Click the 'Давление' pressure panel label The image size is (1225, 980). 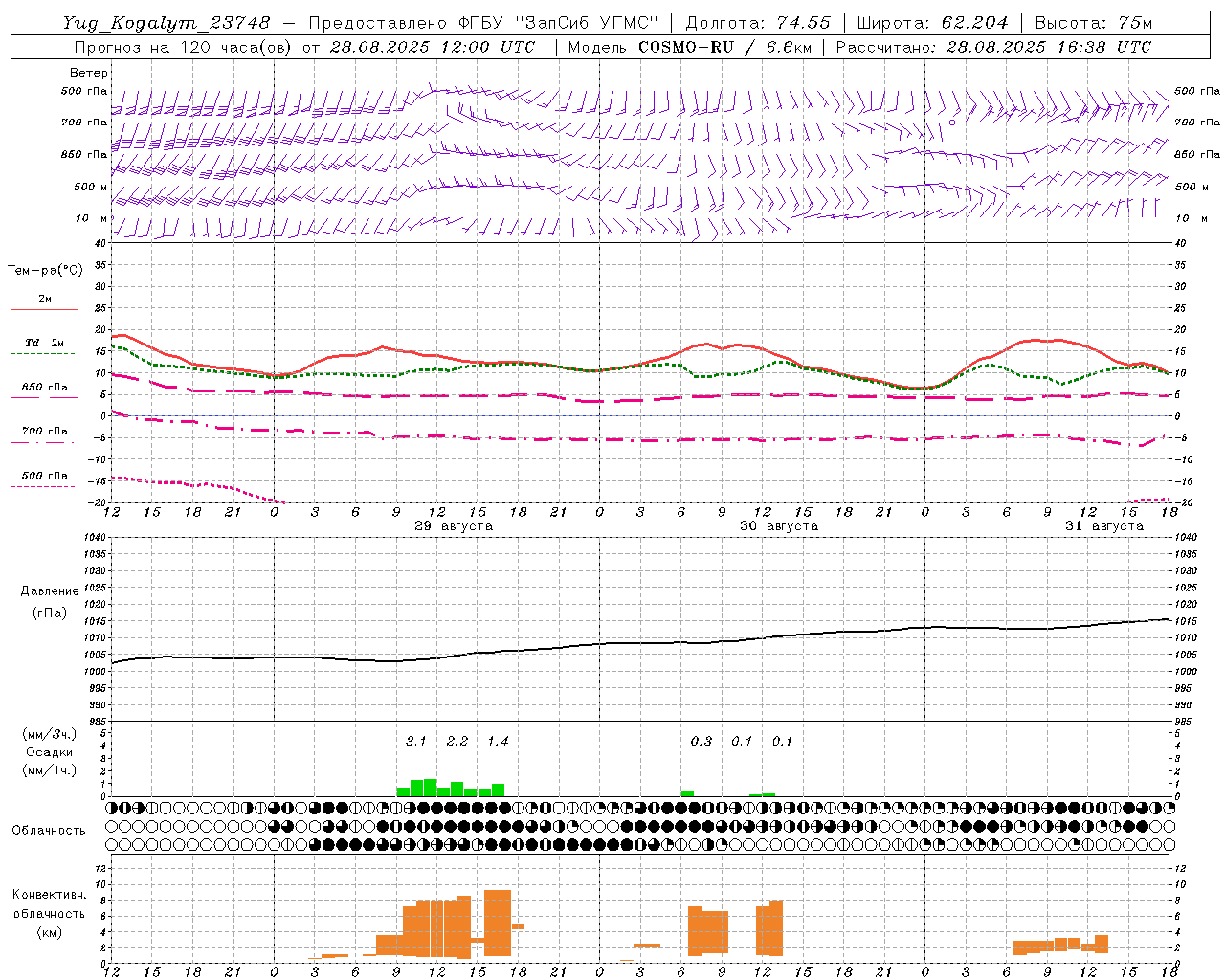[49, 591]
